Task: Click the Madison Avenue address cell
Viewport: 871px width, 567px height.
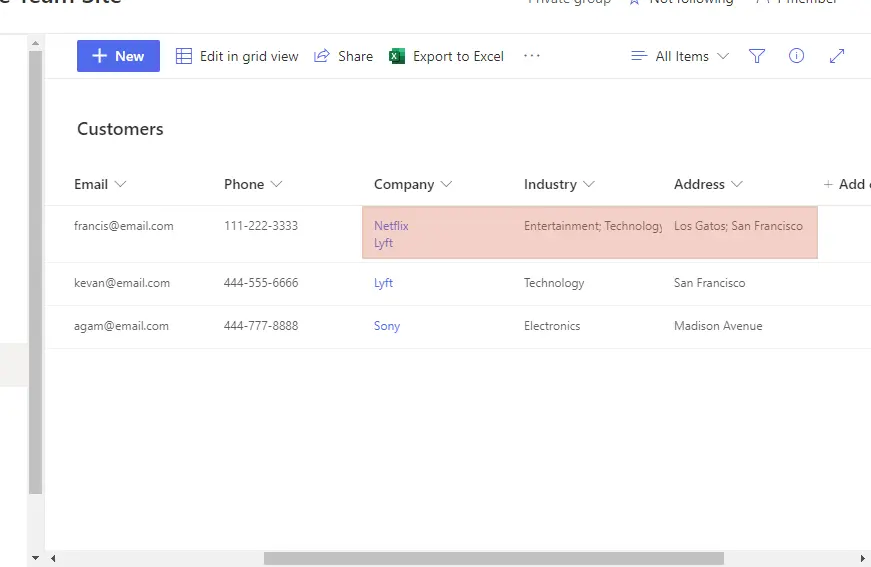Action: point(718,326)
